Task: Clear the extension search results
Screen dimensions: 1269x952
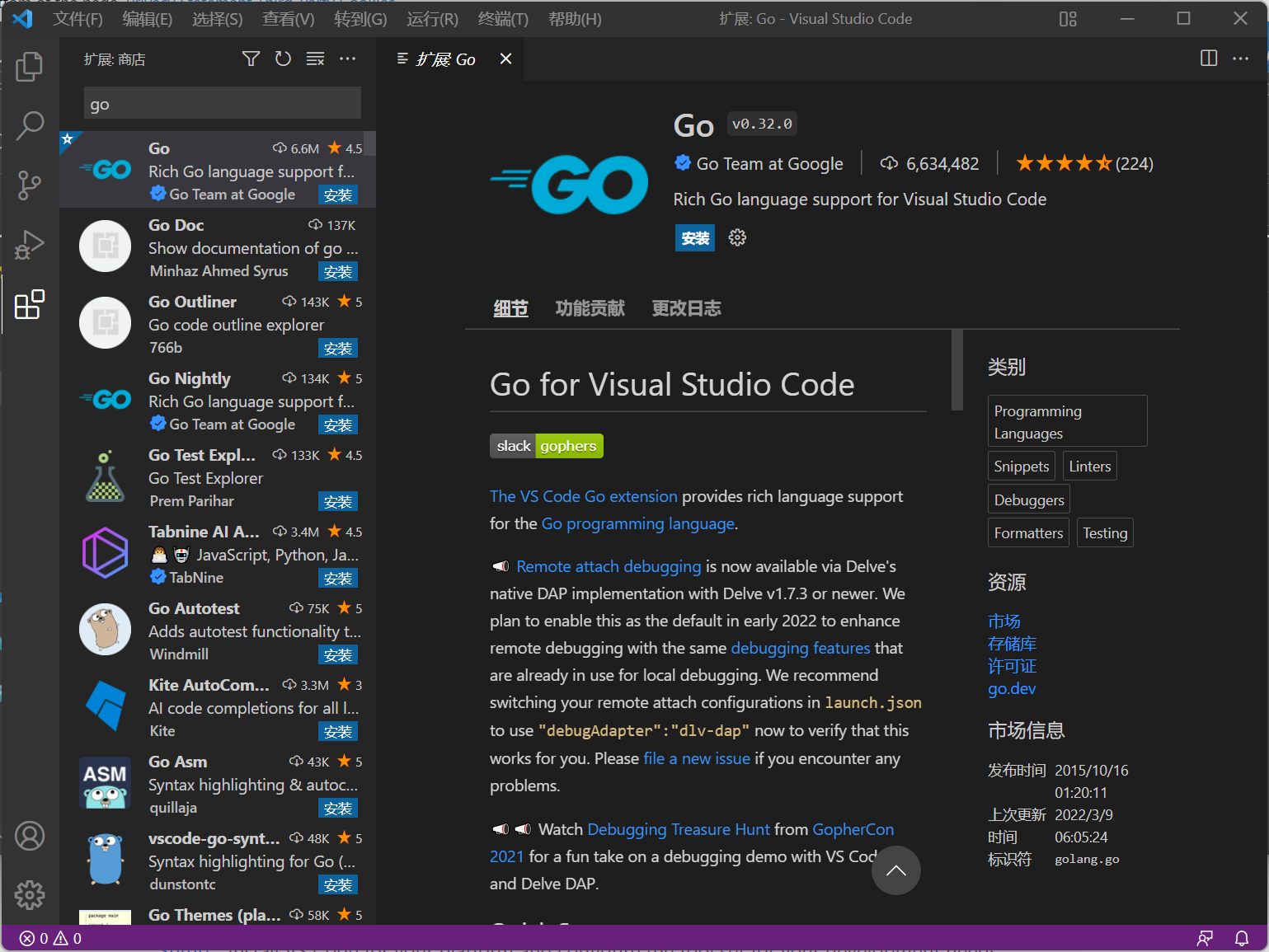Action: click(x=315, y=59)
